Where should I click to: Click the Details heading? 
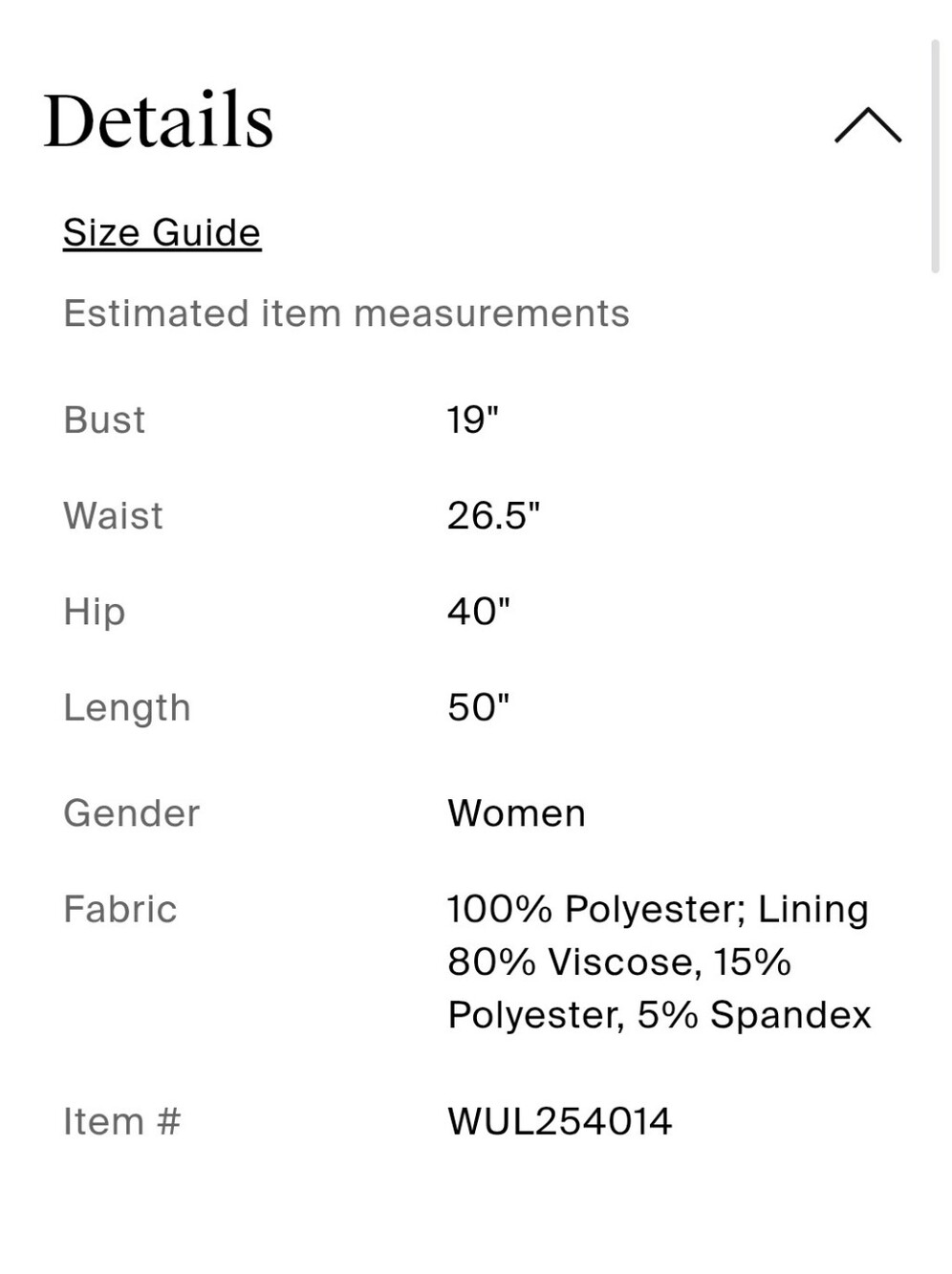159,119
